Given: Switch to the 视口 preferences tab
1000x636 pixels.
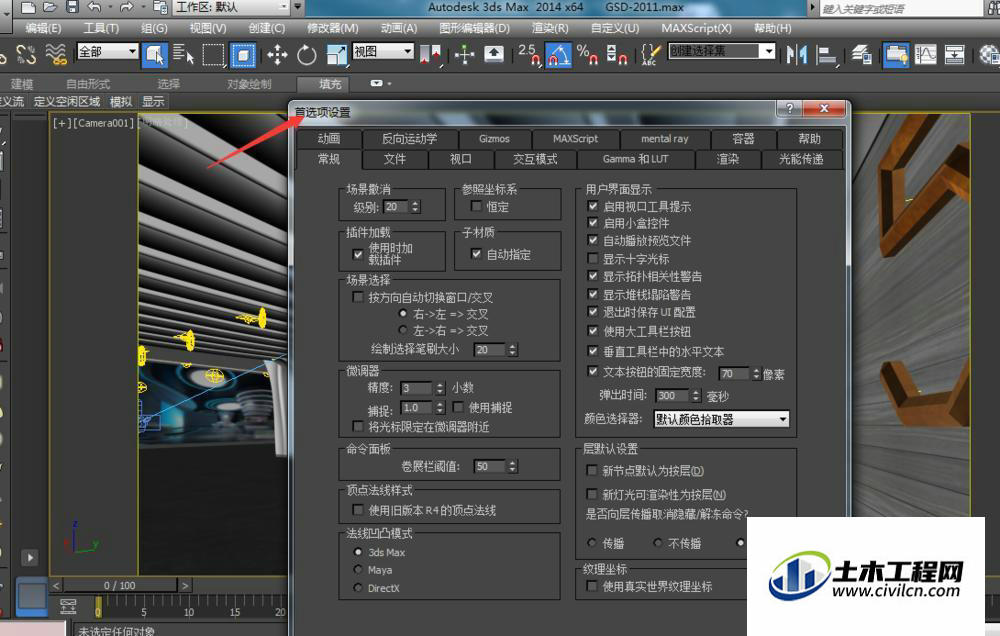Looking at the screenshot, I should pyautogui.click(x=460, y=159).
